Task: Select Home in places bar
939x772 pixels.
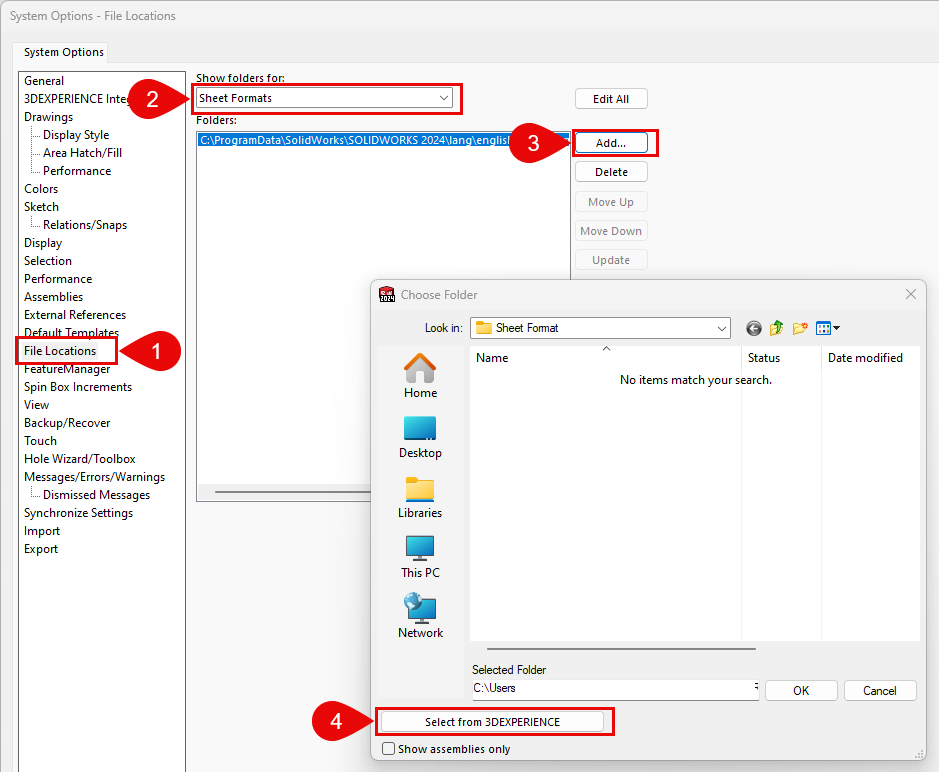Action: point(420,376)
